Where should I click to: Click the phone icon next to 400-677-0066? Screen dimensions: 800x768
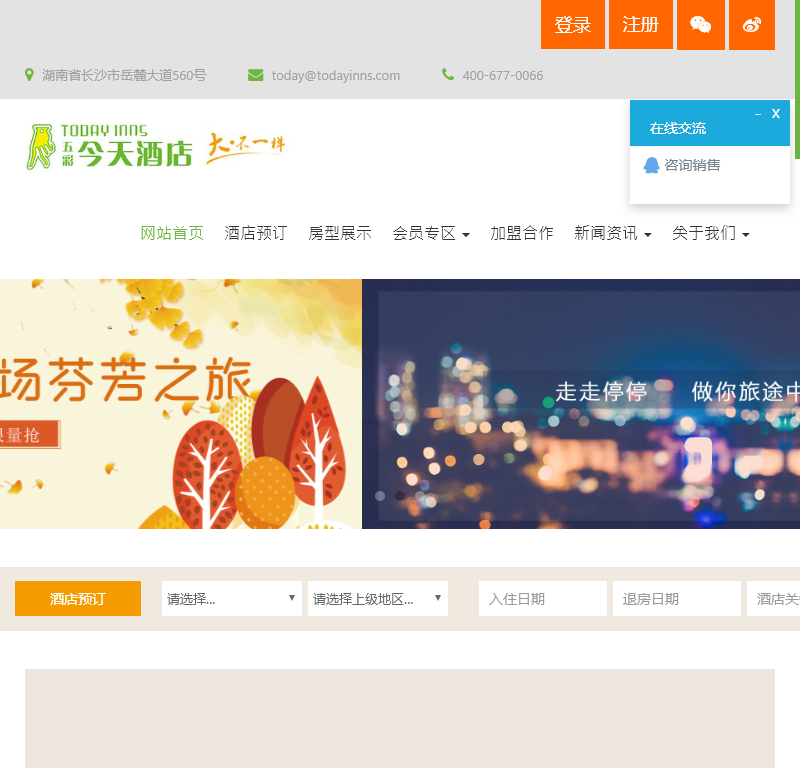[446, 75]
